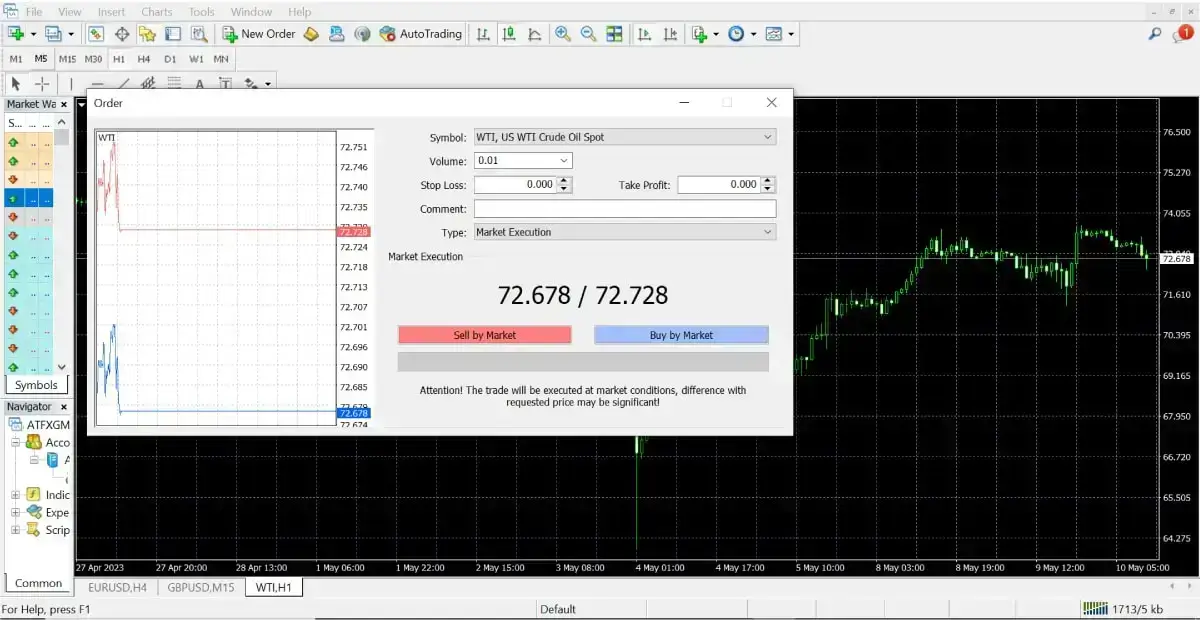Select the Vertical Line drawing tool

[71, 84]
